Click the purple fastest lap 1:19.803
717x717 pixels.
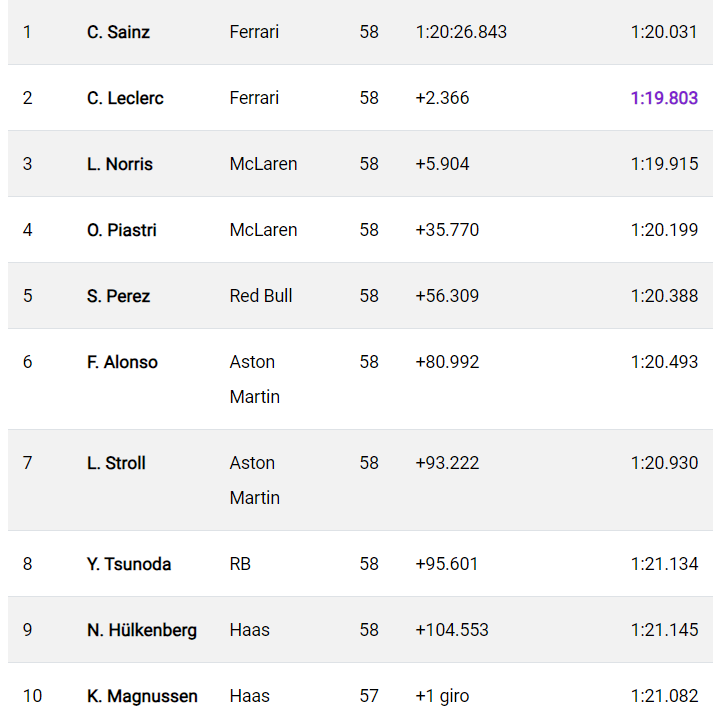[x=664, y=98]
